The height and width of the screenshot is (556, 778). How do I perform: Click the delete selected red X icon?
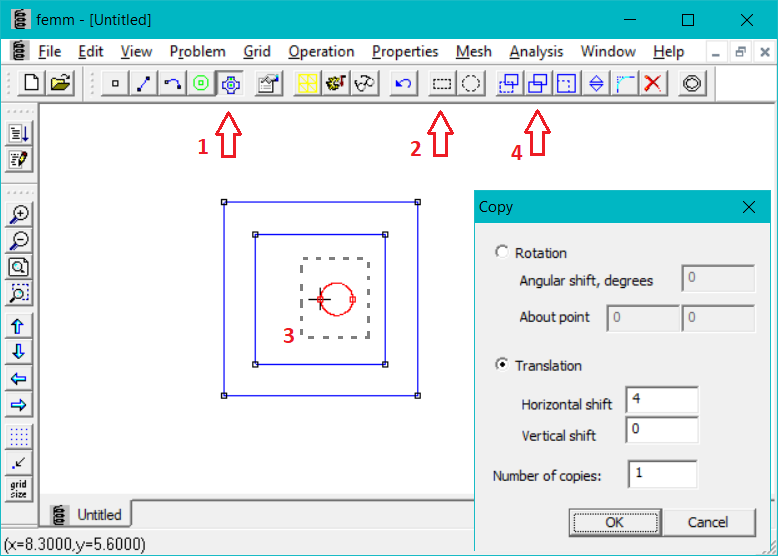pyautogui.click(x=654, y=84)
